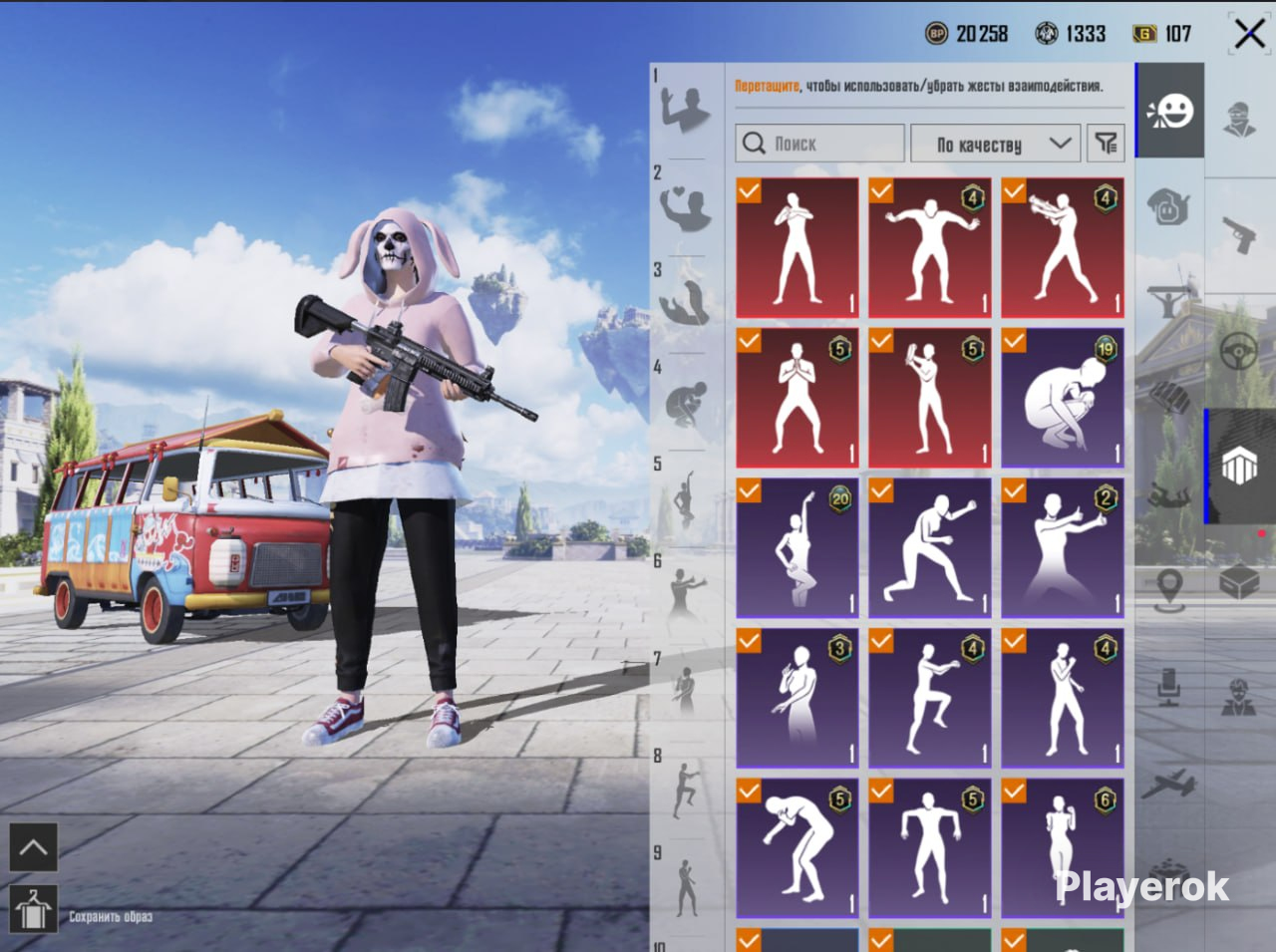Open the capped character outfit category

click(x=1239, y=119)
